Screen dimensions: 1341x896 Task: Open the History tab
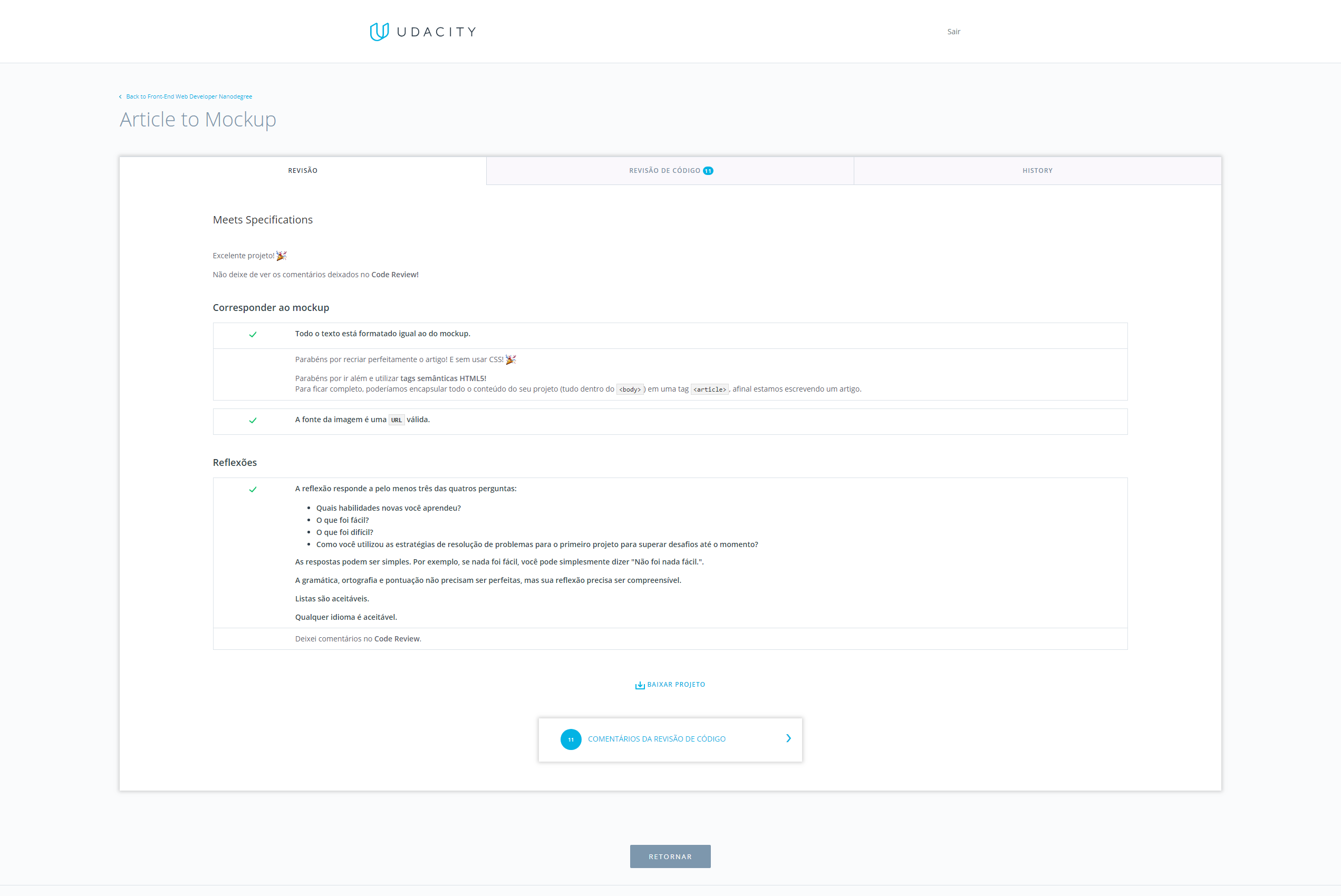click(x=1037, y=171)
